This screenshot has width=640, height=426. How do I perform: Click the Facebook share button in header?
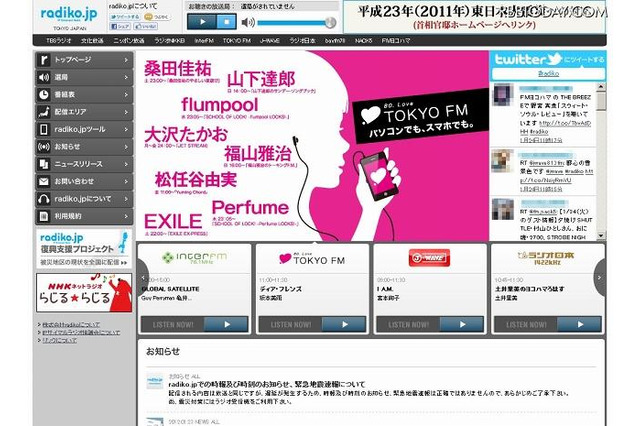coord(120,27)
